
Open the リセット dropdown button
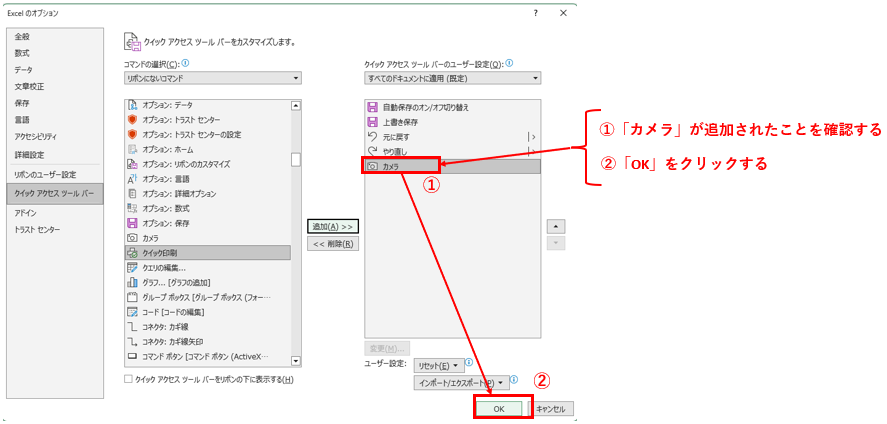[x=439, y=366]
